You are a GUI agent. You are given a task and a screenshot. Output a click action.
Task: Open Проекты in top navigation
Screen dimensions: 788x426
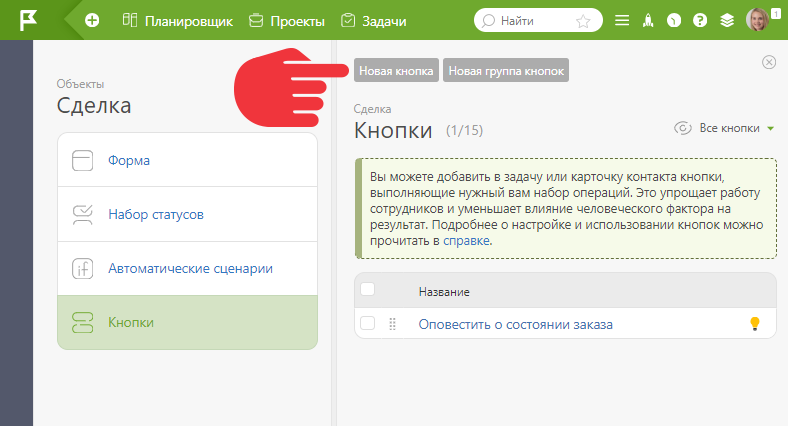287,21
